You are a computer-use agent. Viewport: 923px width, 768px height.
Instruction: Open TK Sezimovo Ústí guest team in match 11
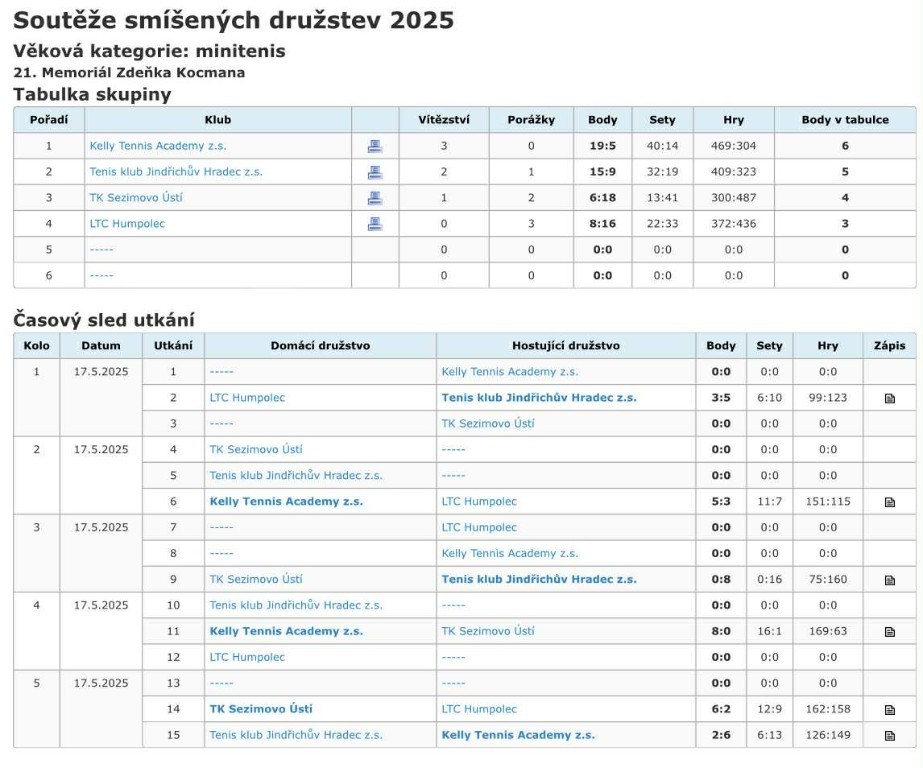tap(488, 631)
